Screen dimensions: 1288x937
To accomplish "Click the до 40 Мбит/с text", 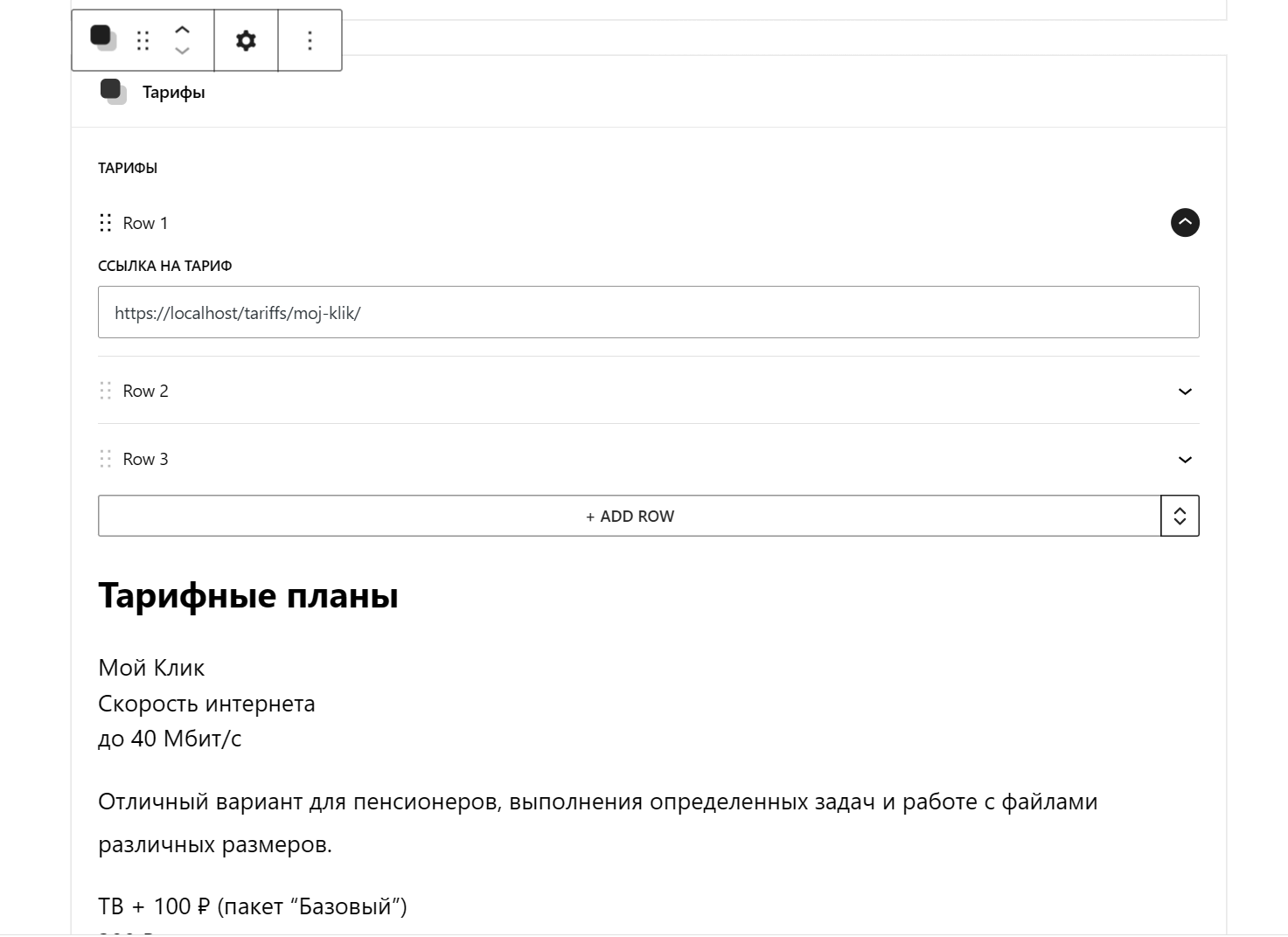I will click(170, 739).
